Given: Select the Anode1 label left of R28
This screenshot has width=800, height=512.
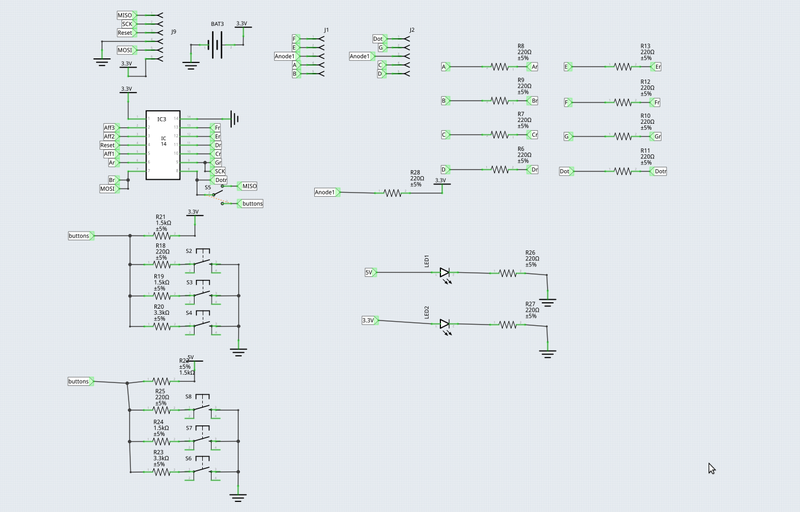Looking at the screenshot, I should pos(325,192).
